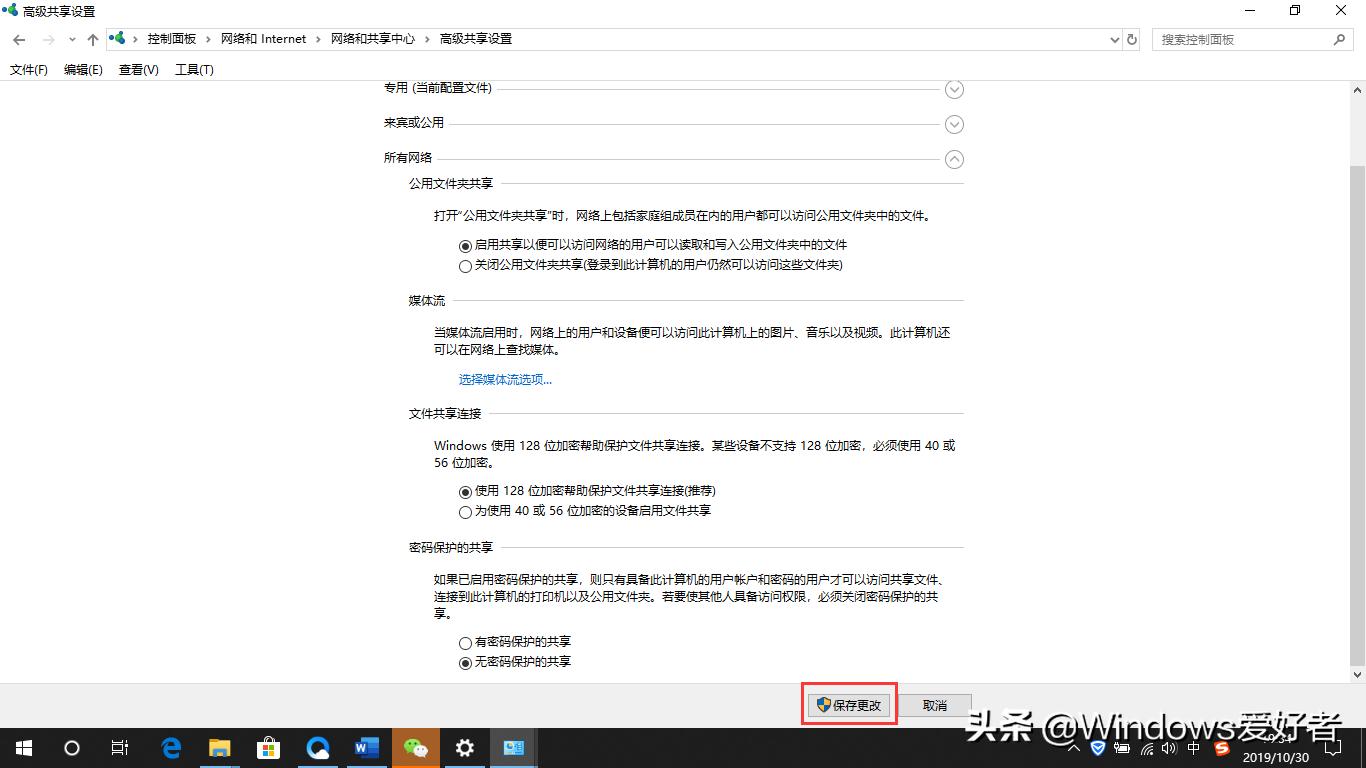The image size is (1366, 768).
Task: Enable 40 或 56 位加密 file sharing option
Action: point(465,511)
